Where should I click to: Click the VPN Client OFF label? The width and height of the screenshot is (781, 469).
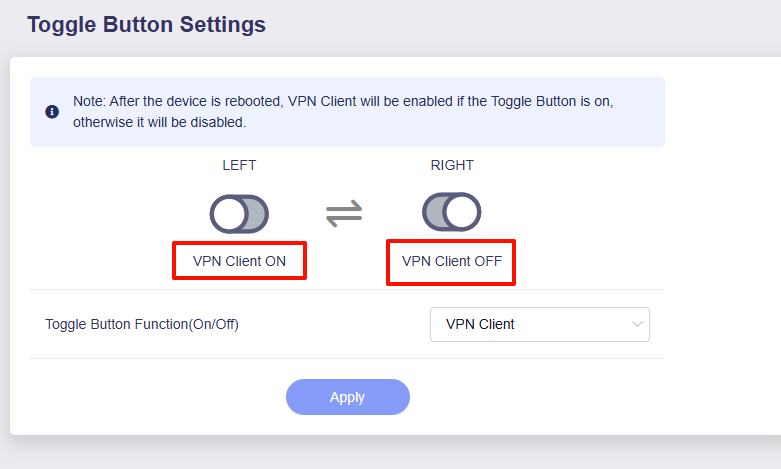(x=451, y=261)
